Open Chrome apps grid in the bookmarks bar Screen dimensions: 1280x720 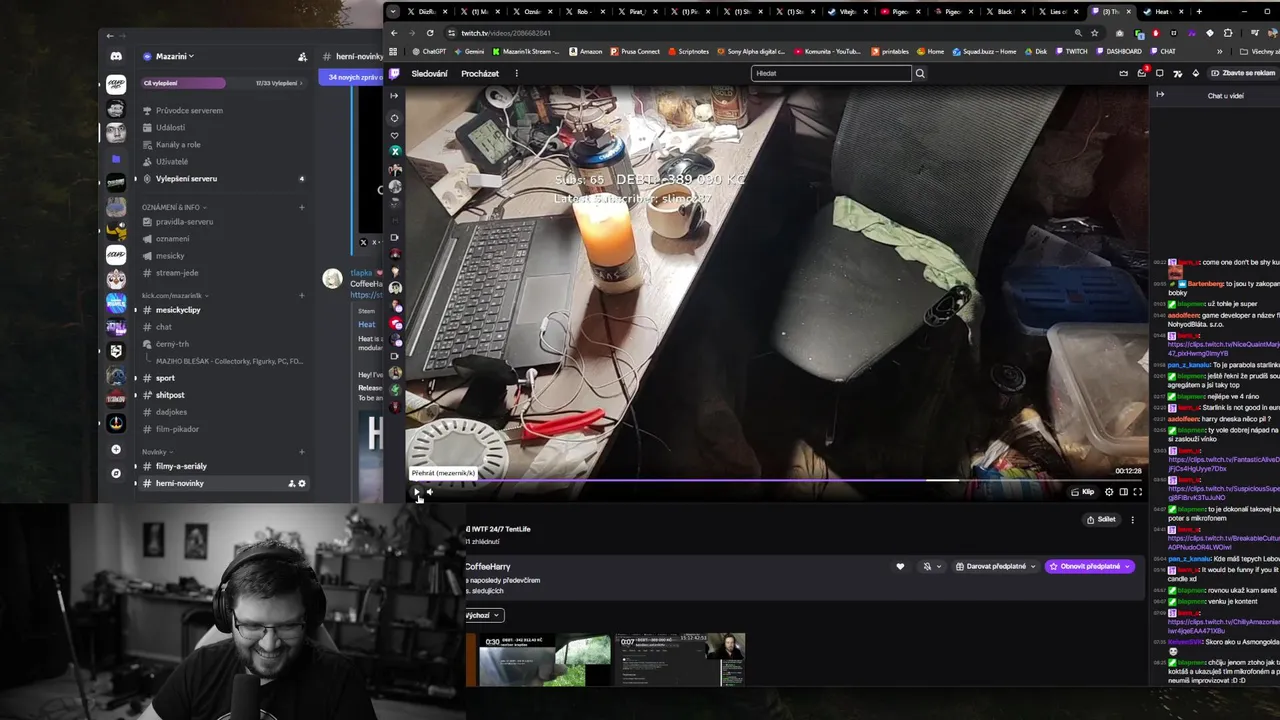click(x=393, y=51)
